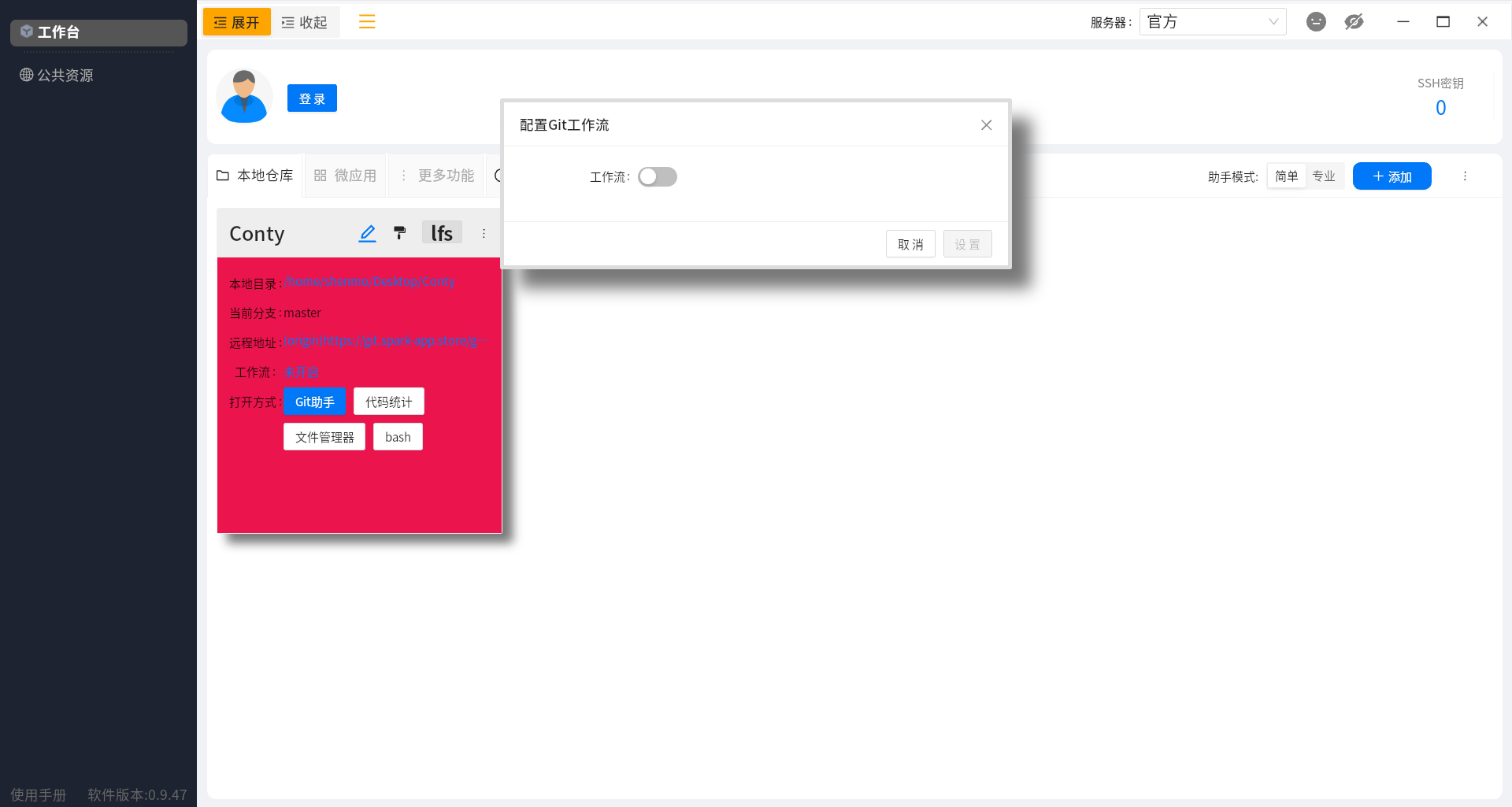
Task: Open bash for the Conty repository
Action: [398, 437]
